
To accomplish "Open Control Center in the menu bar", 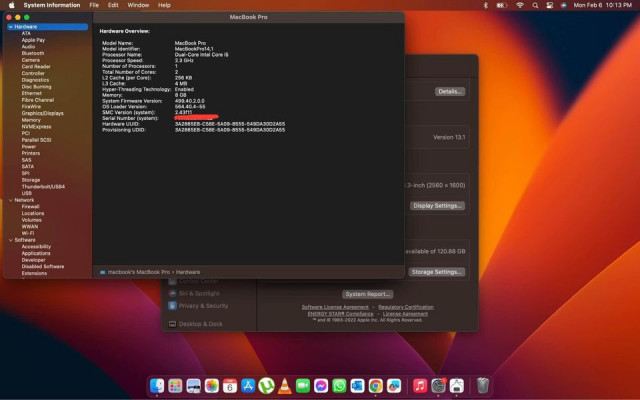I will click(550, 5).
